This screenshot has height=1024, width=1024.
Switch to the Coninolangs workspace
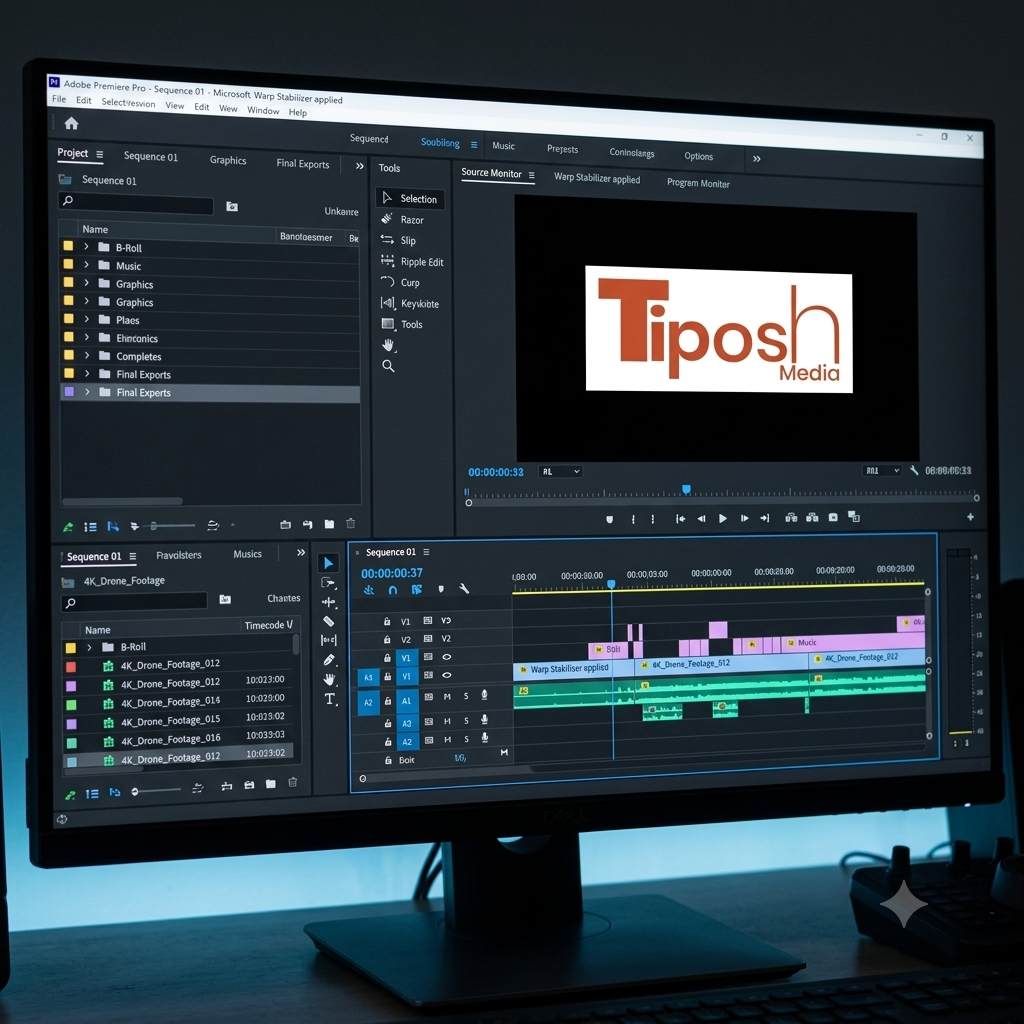[x=632, y=152]
